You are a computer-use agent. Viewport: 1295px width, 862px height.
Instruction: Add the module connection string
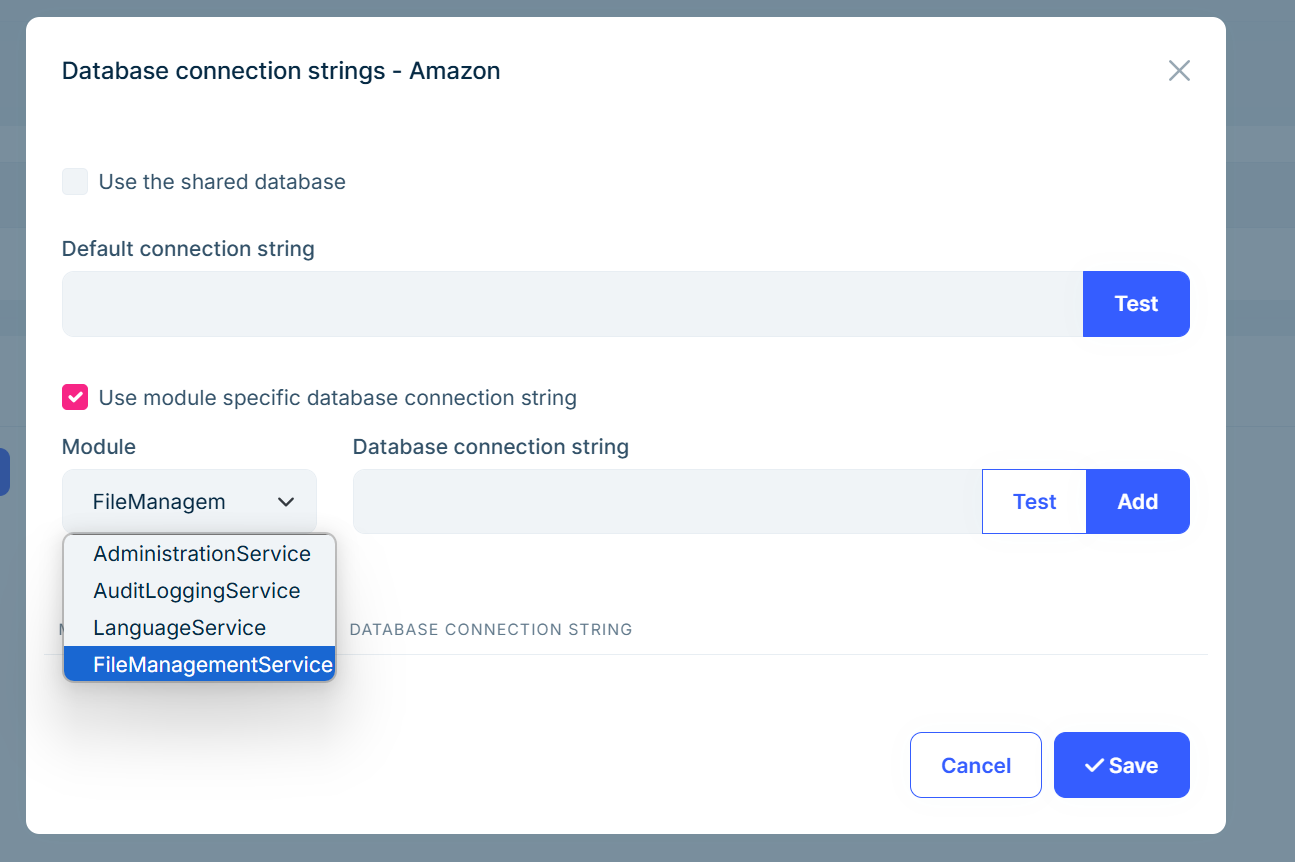(x=1138, y=502)
